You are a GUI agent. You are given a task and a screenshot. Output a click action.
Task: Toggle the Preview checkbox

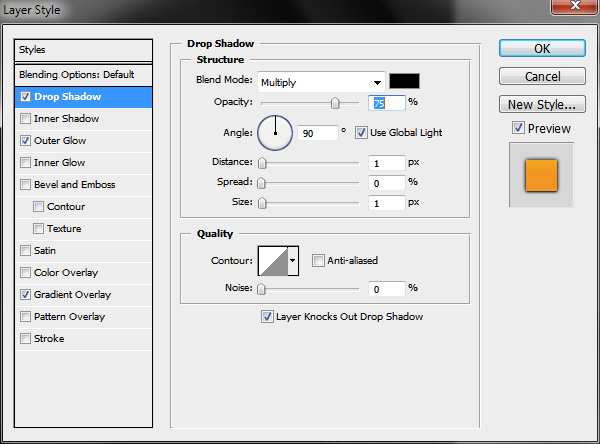click(x=518, y=128)
